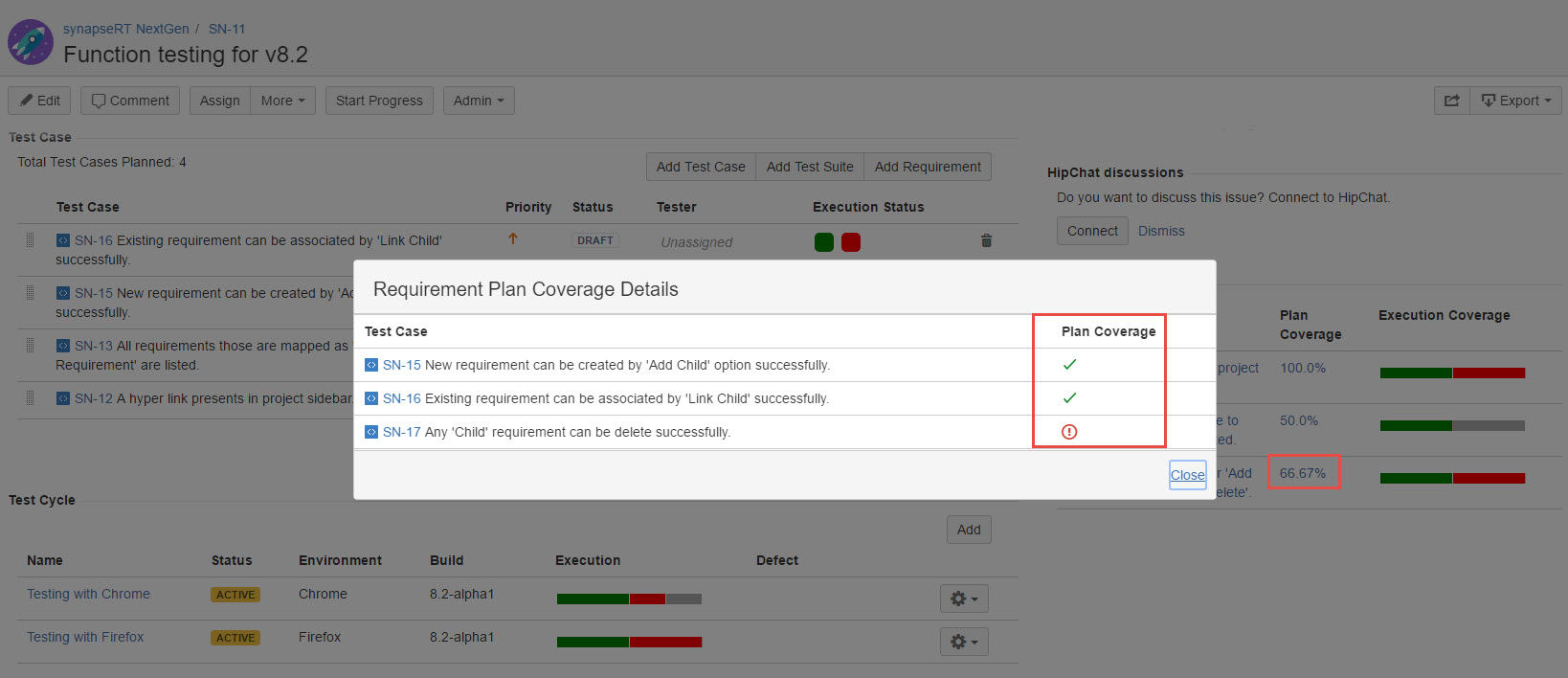Open the synapseRT NextGen project avatar

tap(31, 42)
